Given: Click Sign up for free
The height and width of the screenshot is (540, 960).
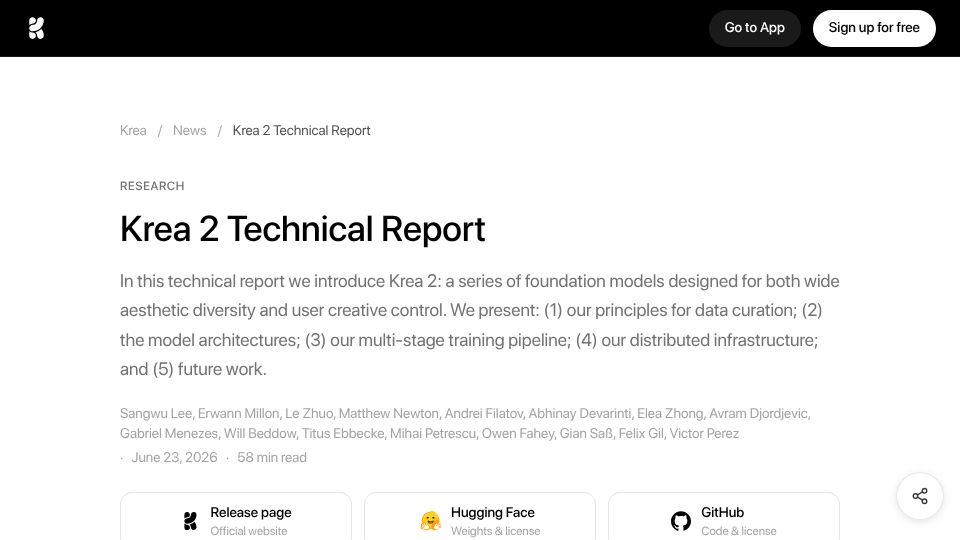Looking at the screenshot, I should coord(874,28).
